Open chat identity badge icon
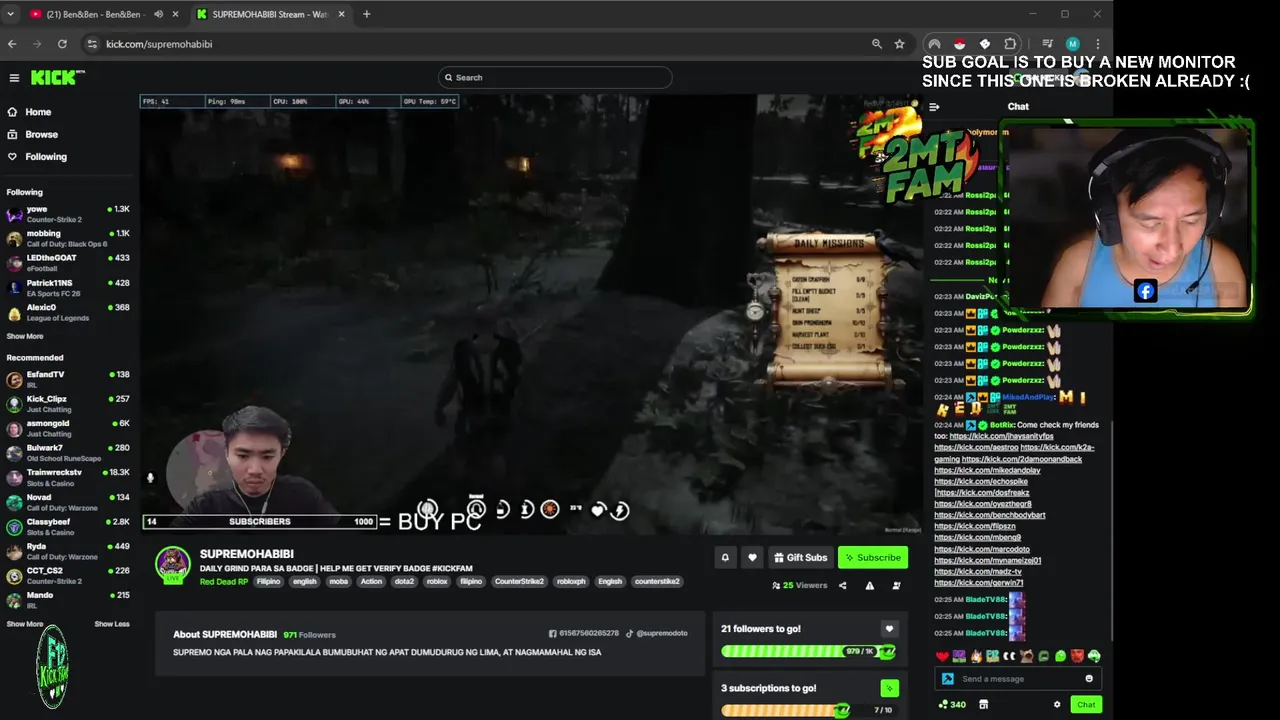The image size is (1280, 720). (x=948, y=679)
